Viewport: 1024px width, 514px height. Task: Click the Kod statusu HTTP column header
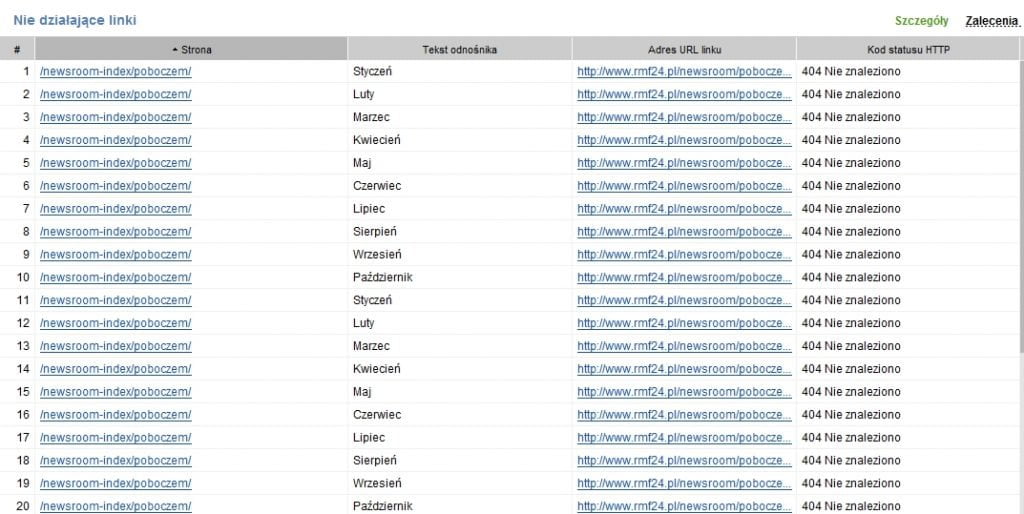908,49
